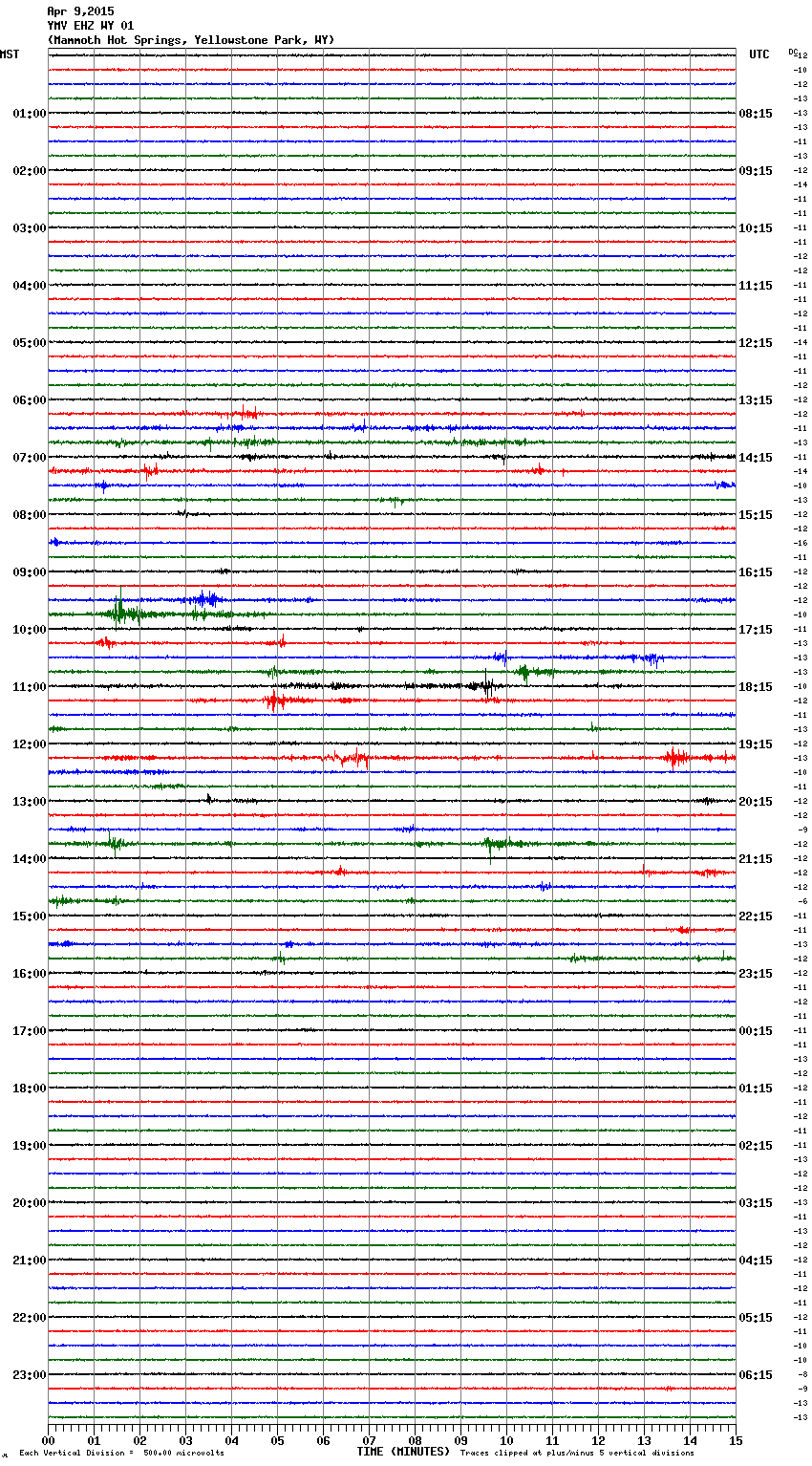Click the UTC time label "20:15"
The height and width of the screenshot is (1466, 812).
click(756, 802)
